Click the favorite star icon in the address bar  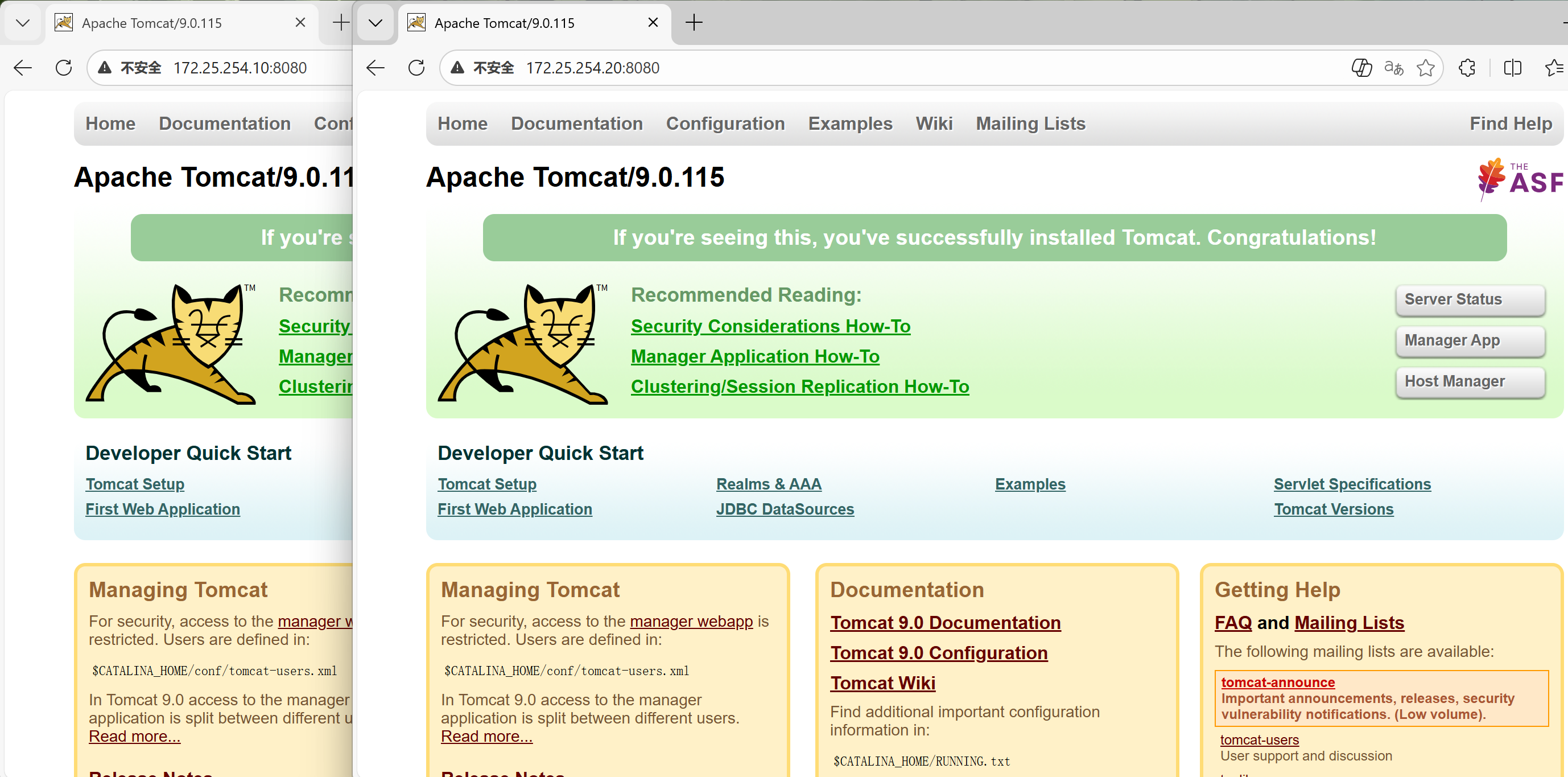(x=1426, y=68)
